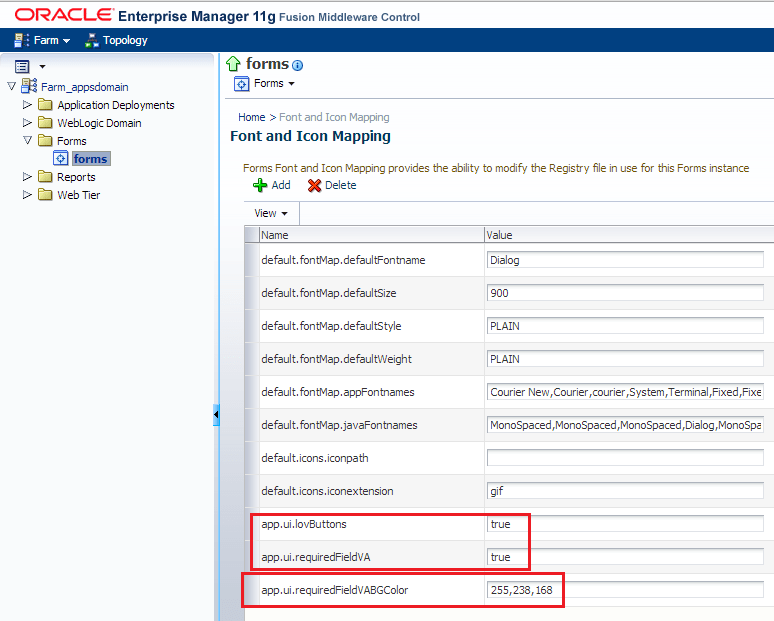This screenshot has width=774, height=621.
Task: Select the default.fontMap.defaultStyle row name
Action: (x=331, y=326)
